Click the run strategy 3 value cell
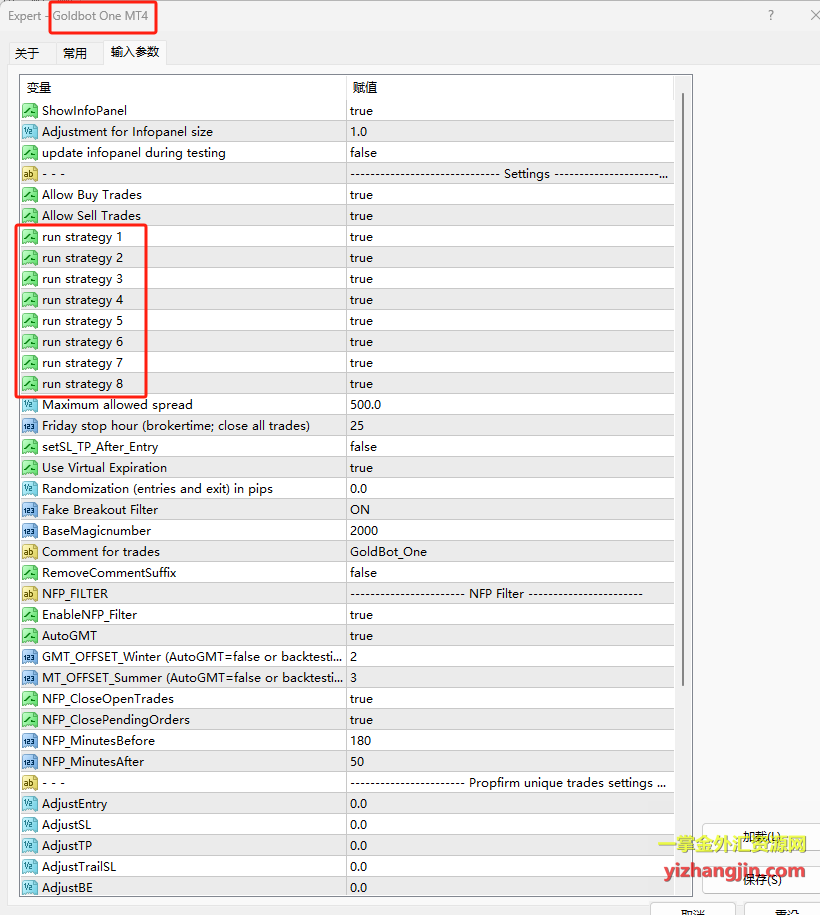Screen dimensions: 820x915 click(510, 278)
